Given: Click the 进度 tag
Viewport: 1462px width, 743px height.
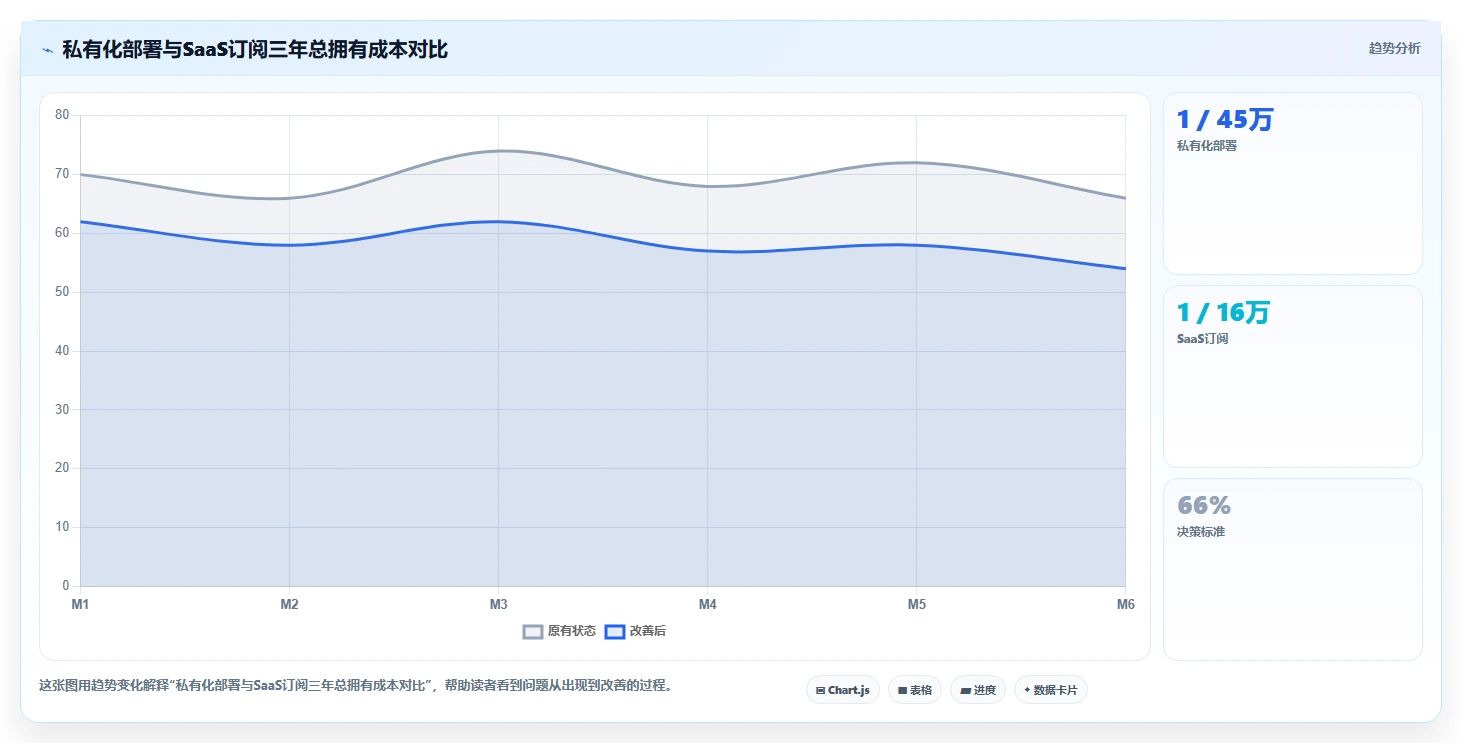Looking at the screenshot, I should (x=978, y=690).
